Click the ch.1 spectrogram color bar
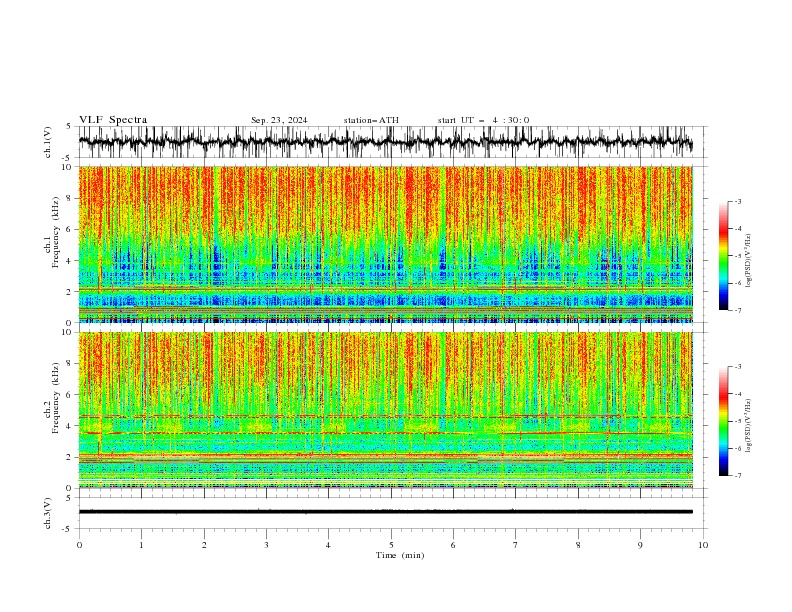Viewport: 792px width, 612px height. pyautogui.click(x=723, y=256)
